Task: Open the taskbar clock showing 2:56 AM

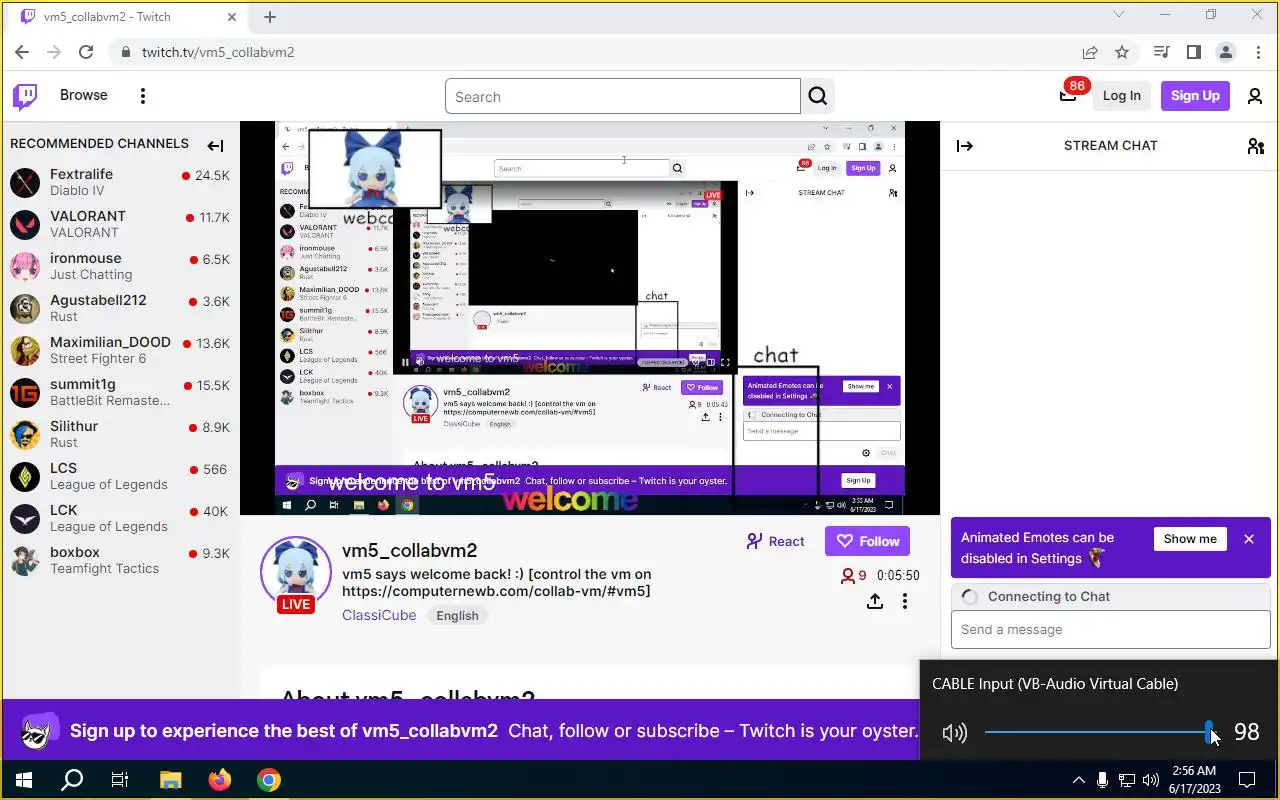Action: pyautogui.click(x=1193, y=779)
